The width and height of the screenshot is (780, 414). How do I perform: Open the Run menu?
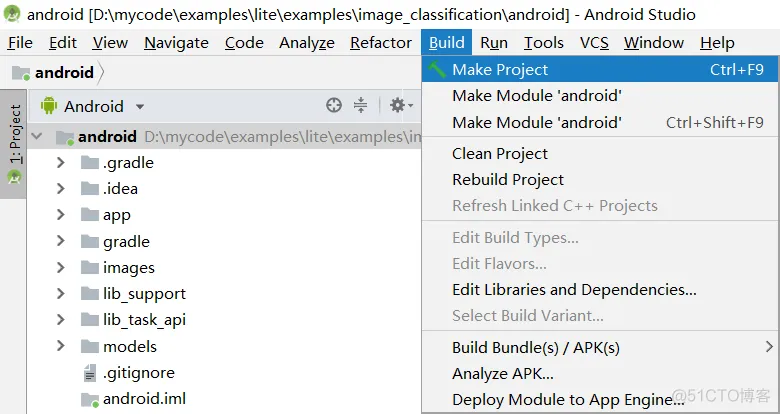coord(493,43)
